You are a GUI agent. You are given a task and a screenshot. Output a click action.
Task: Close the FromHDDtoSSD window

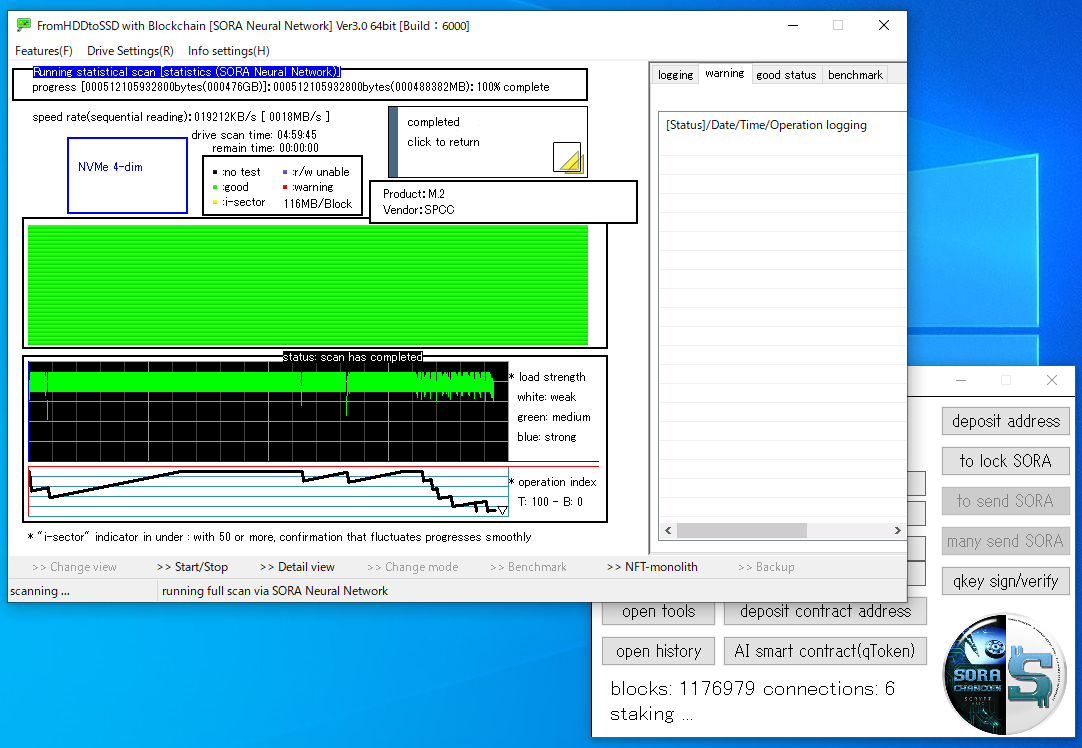pos(883,26)
